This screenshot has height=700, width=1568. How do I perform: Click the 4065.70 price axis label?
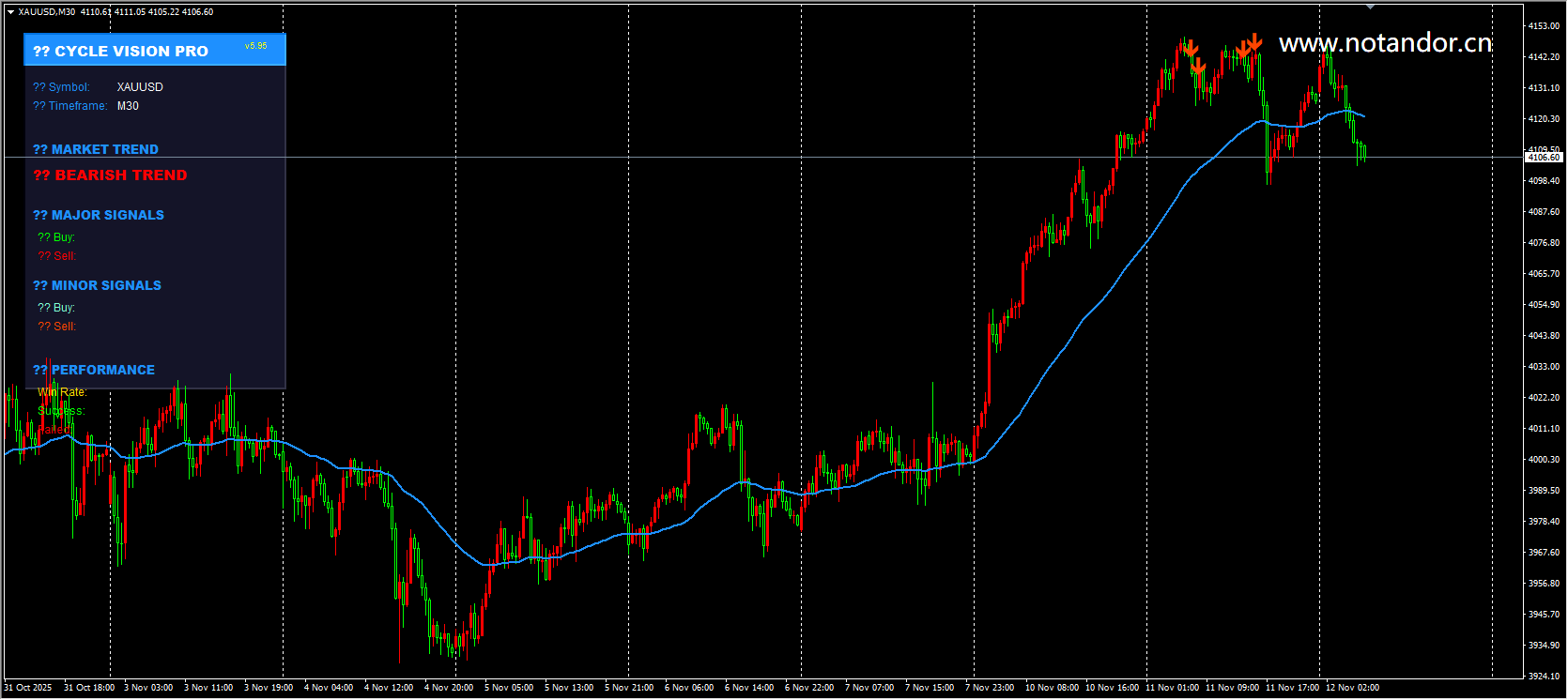click(x=1544, y=274)
